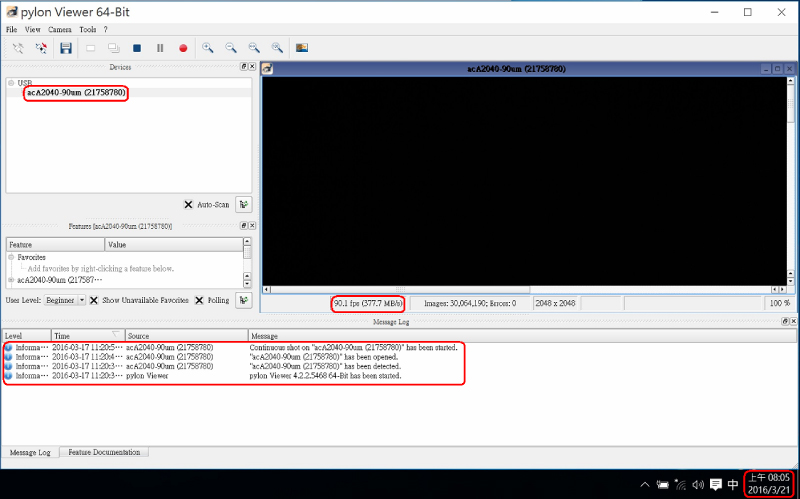Open the User Level Beginner dropdown
800x499 pixels.
(x=81, y=300)
